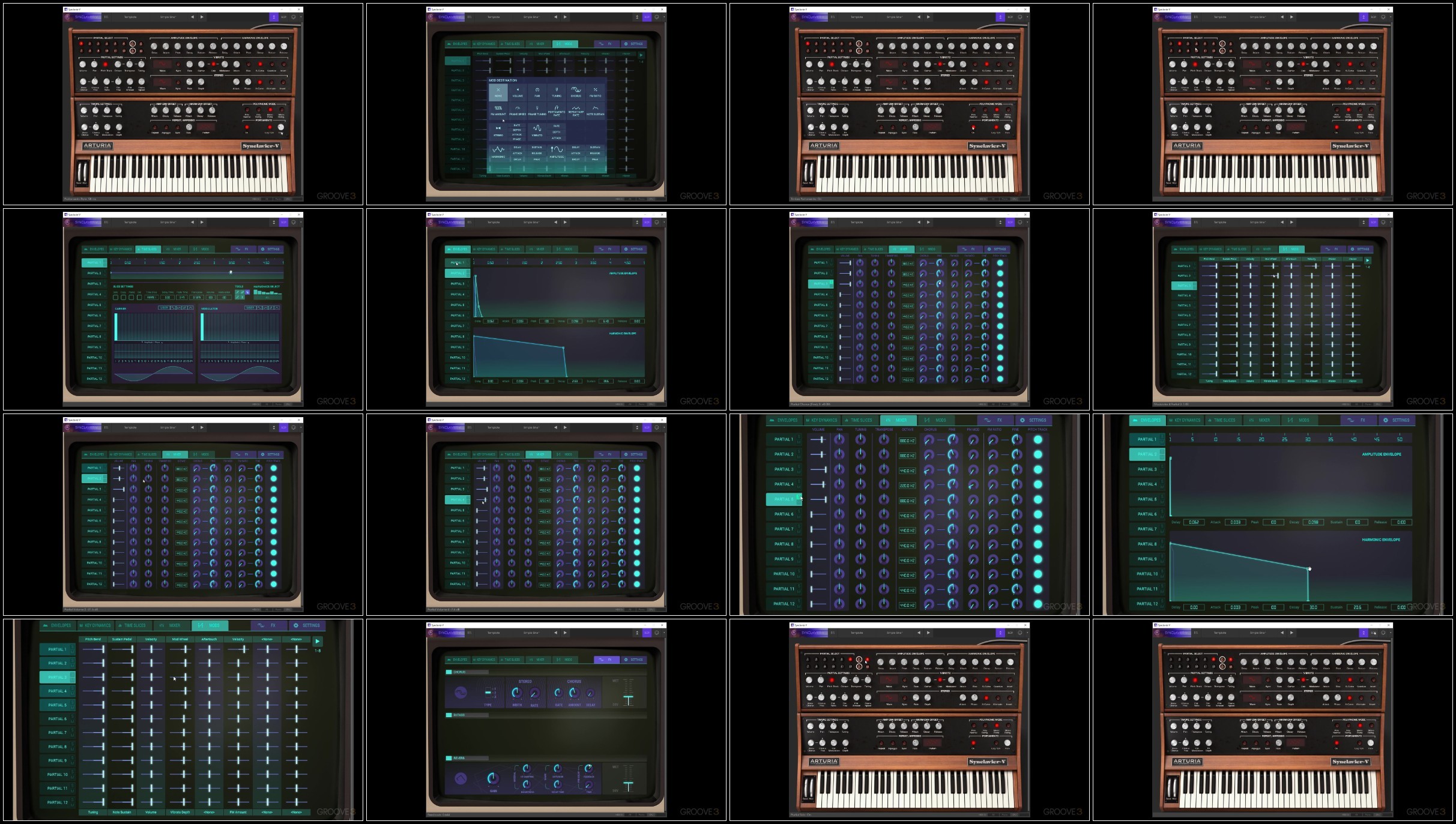Click Reverb Gain knob in FX panel
This screenshot has width=1456, height=824.
pyautogui.click(x=493, y=779)
